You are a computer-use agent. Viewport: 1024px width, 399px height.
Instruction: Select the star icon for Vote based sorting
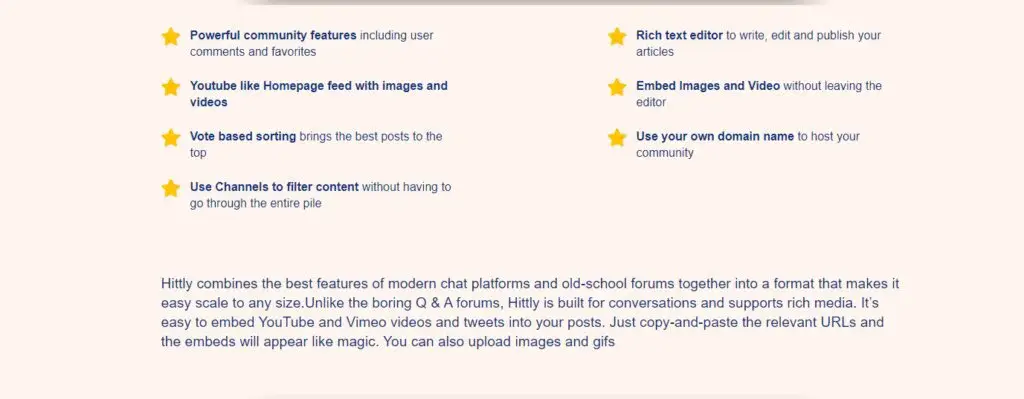[170, 138]
